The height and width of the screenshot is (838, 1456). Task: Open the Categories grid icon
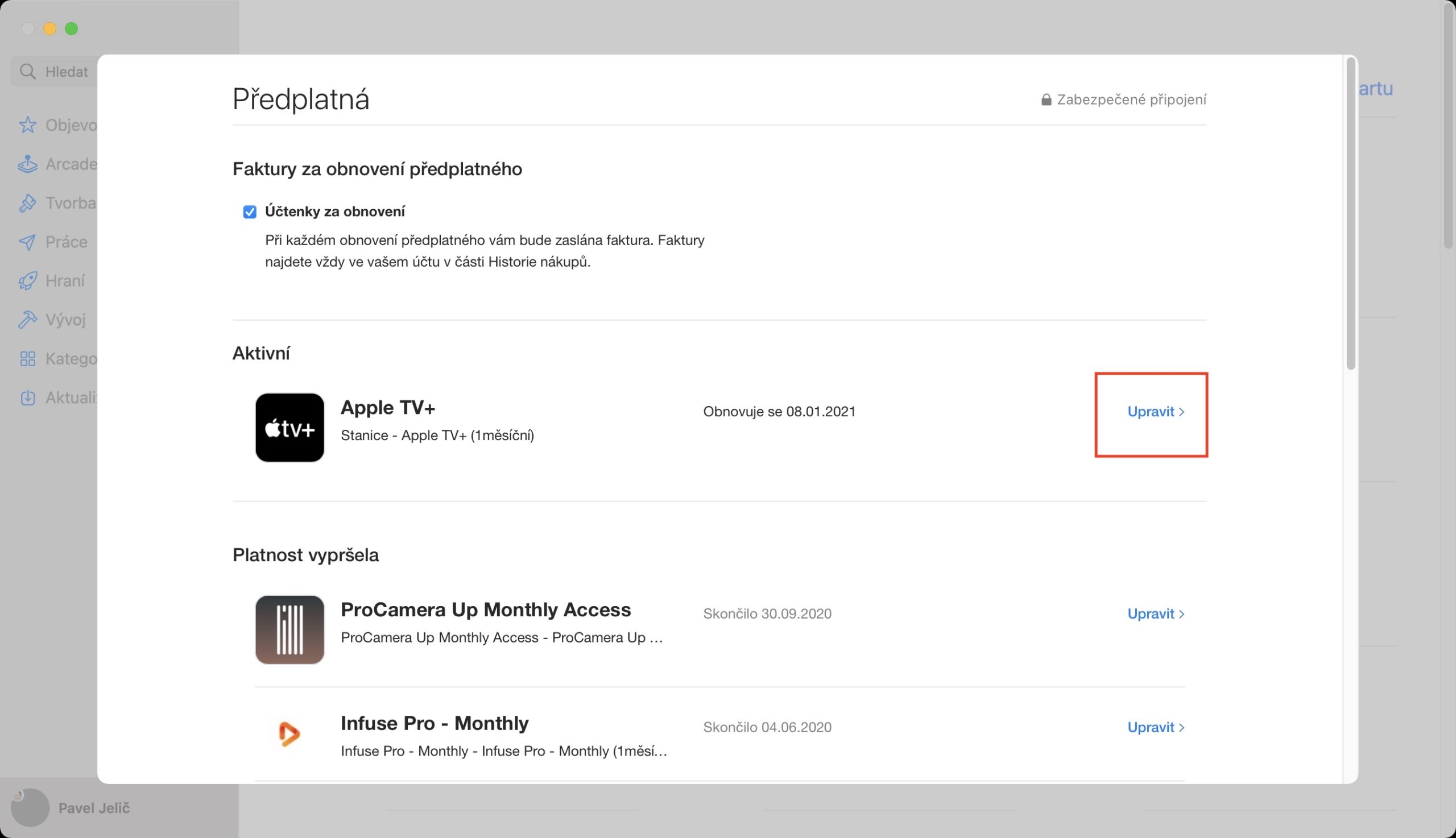coord(28,359)
